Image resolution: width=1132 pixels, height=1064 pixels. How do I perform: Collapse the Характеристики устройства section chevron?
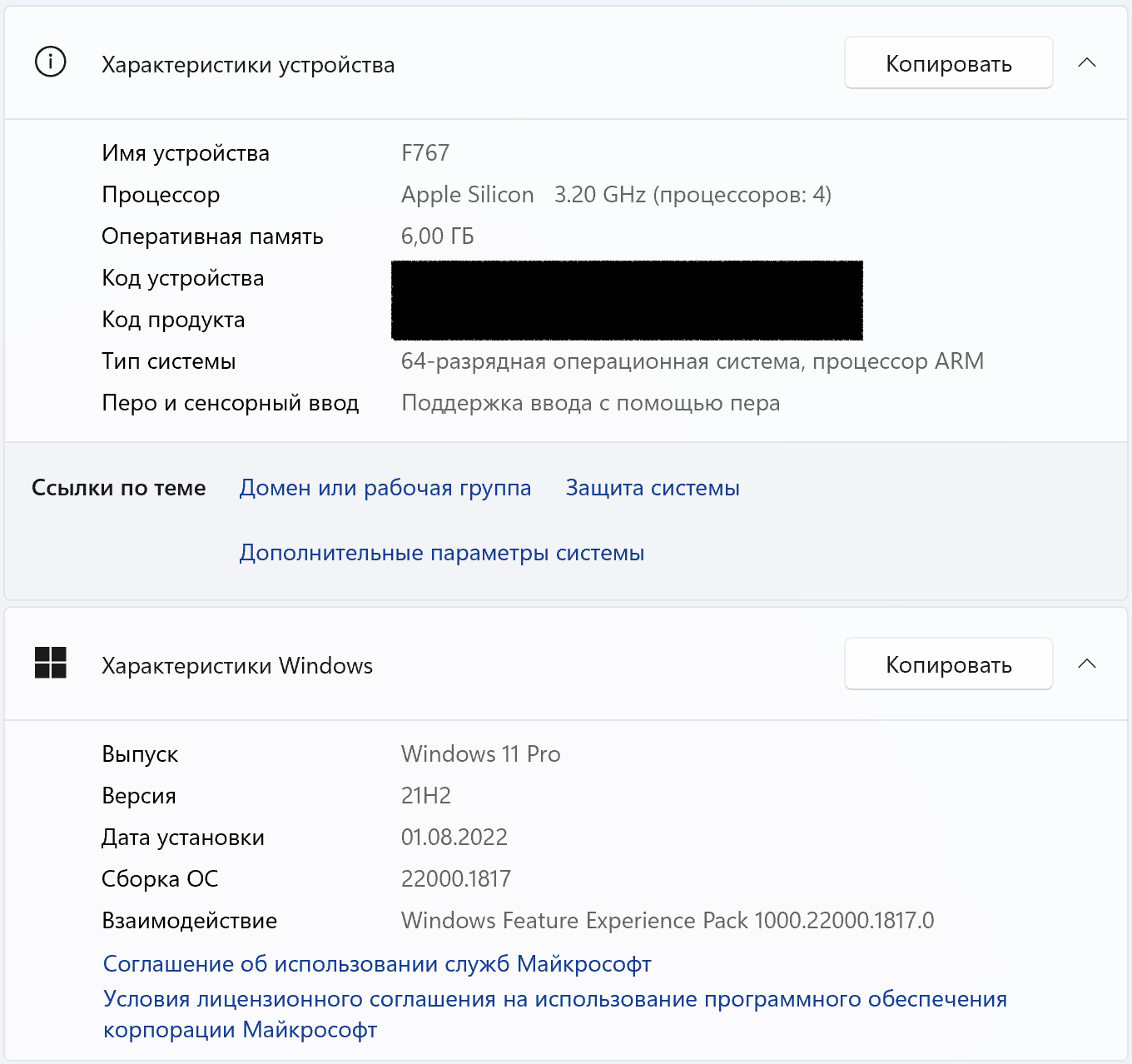click(x=1086, y=63)
